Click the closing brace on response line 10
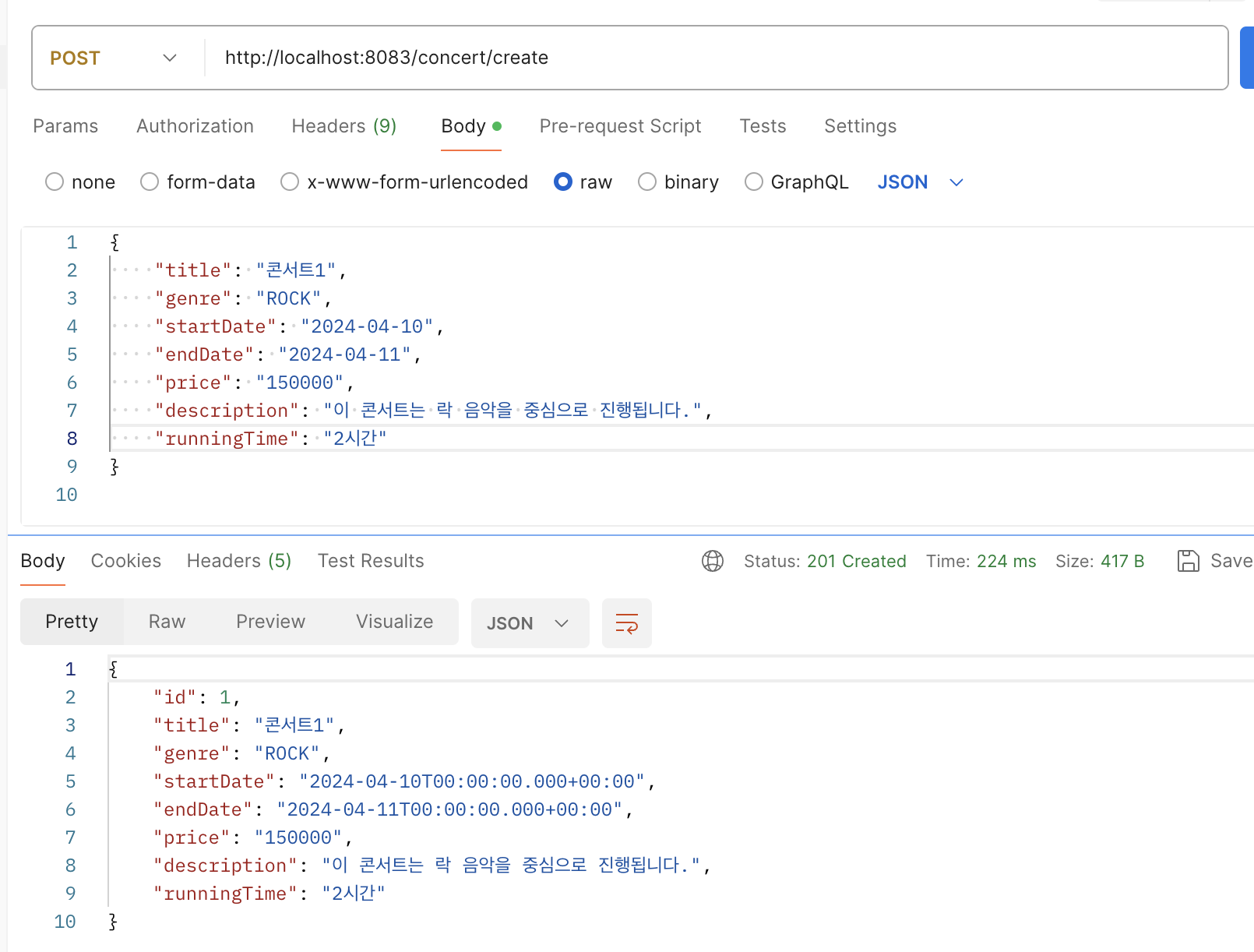This screenshot has height=952, width=1254. coord(113,922)
